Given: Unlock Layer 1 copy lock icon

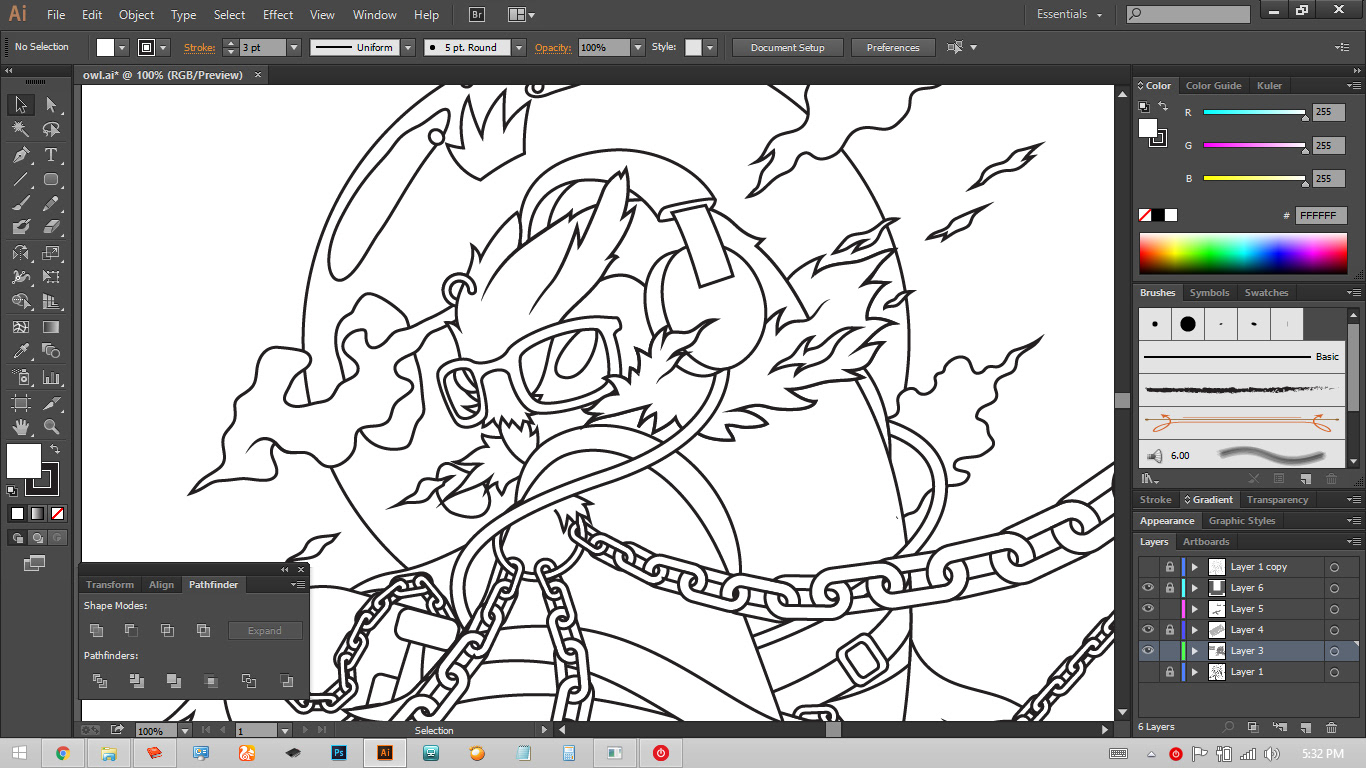Looking at the screenshot, I should click(1169, 567).
